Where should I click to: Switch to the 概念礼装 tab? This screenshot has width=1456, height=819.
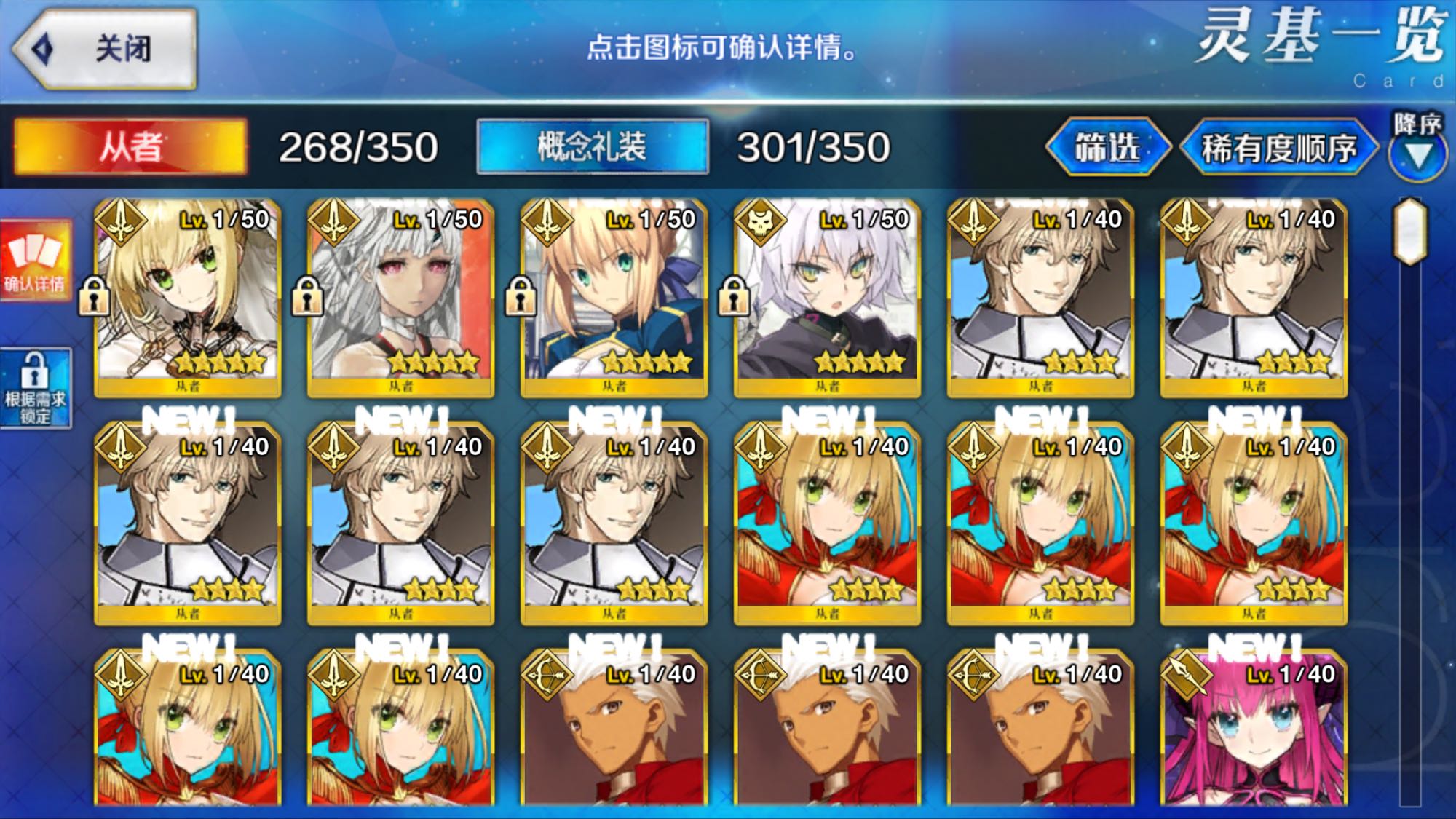point(593,146)
